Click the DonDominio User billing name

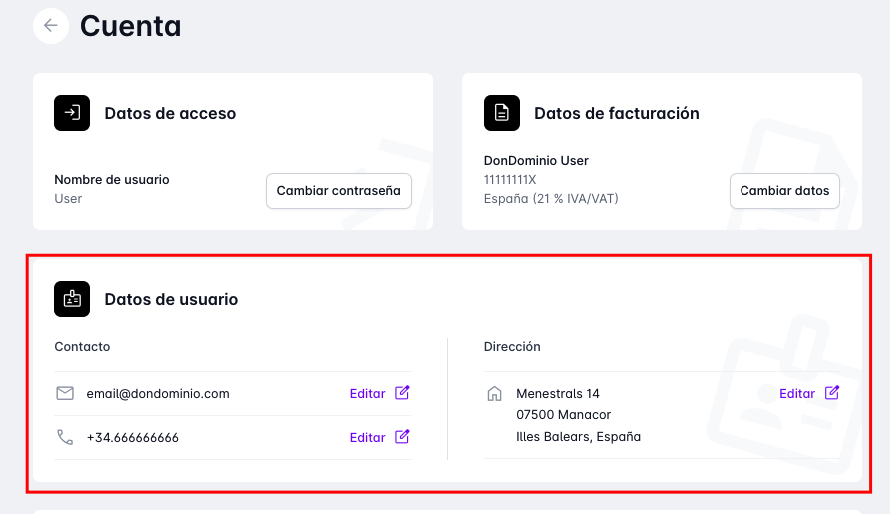[536, 161]
